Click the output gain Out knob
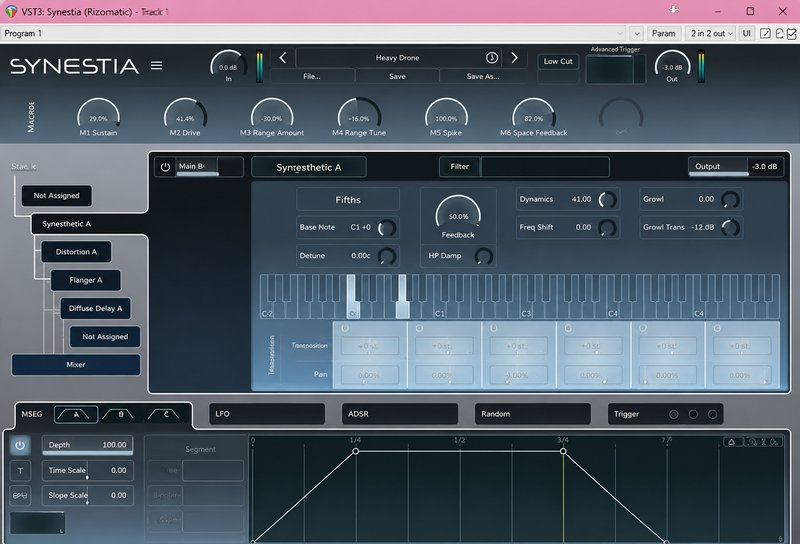 (x=672, y=65)
